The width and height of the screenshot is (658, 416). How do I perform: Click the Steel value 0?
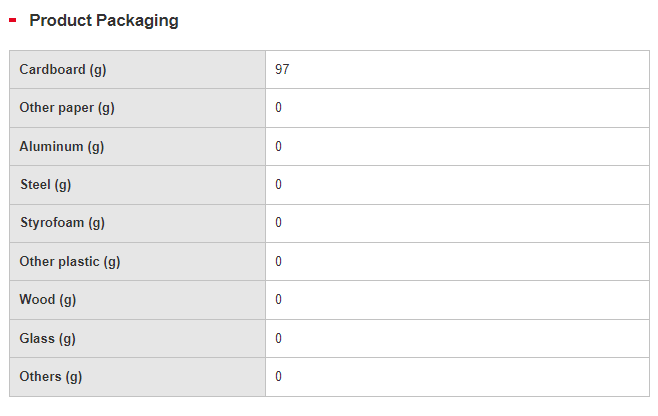point(279,185)
